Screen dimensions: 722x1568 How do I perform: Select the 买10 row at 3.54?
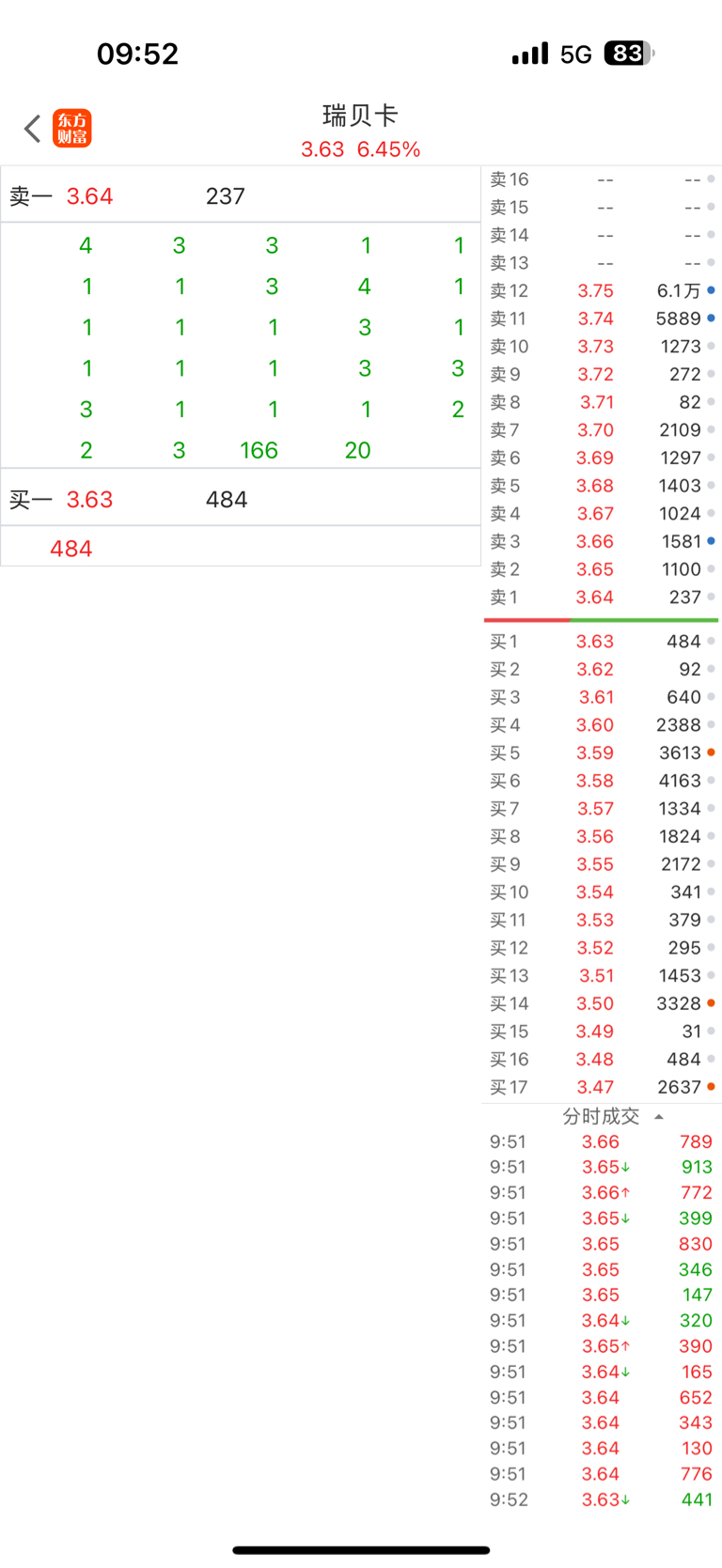point(602,893)
